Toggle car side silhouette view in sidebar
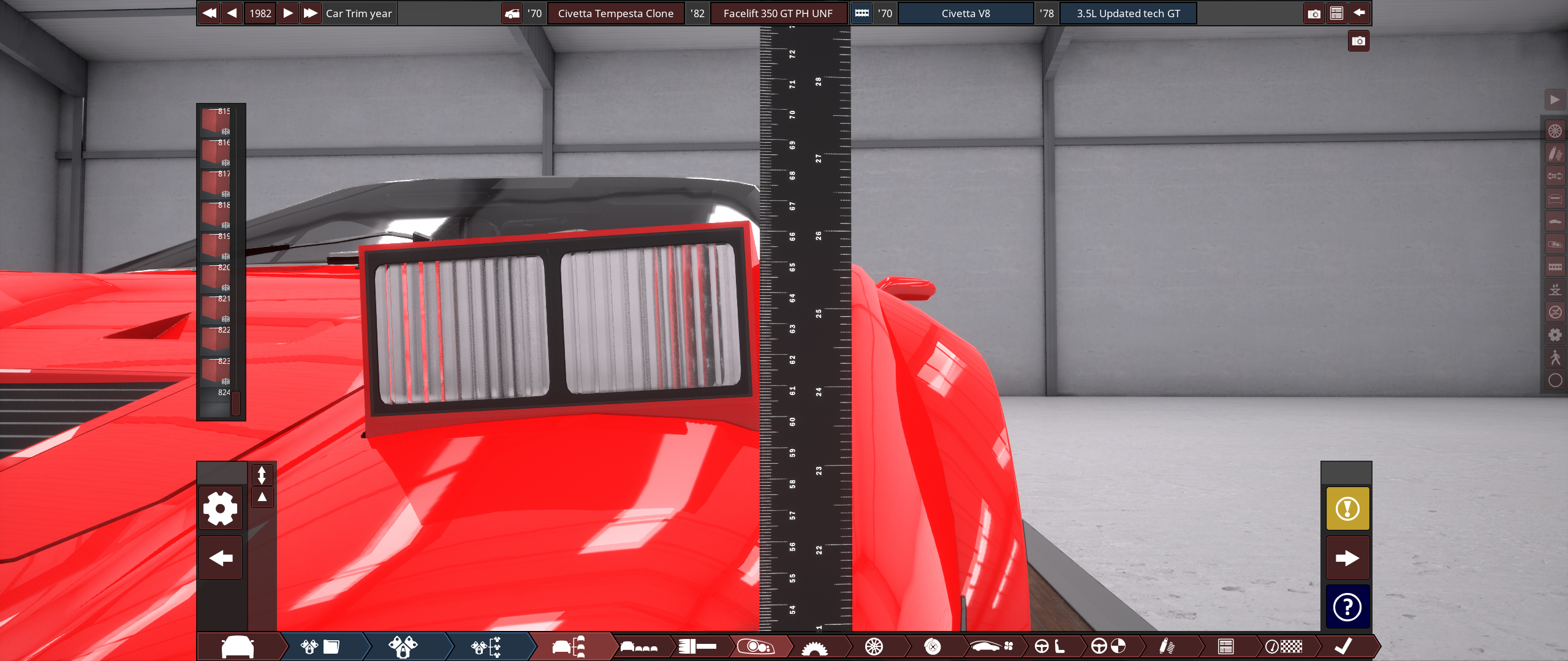The image size is (1568, 661). 1555,221
